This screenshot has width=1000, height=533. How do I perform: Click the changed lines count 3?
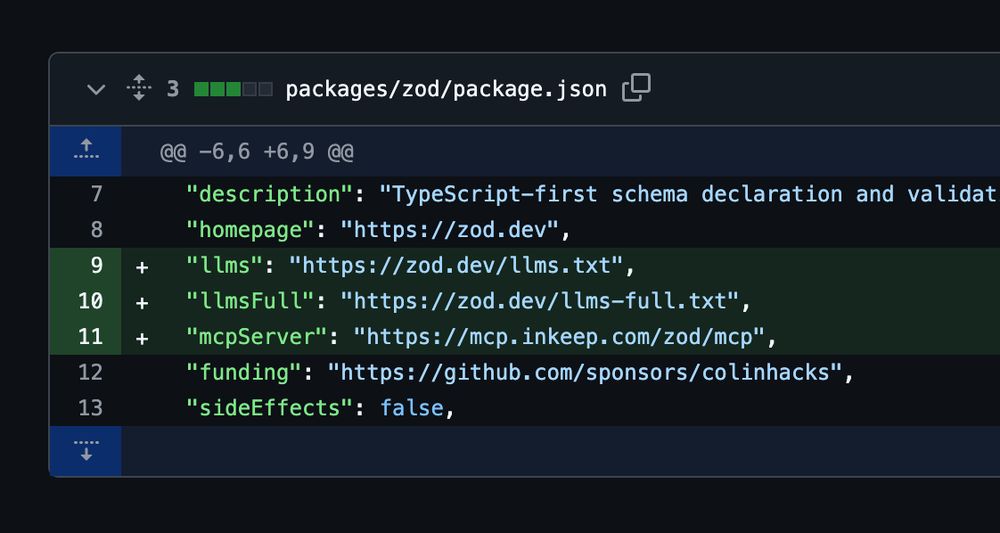(x=173, y=89)
